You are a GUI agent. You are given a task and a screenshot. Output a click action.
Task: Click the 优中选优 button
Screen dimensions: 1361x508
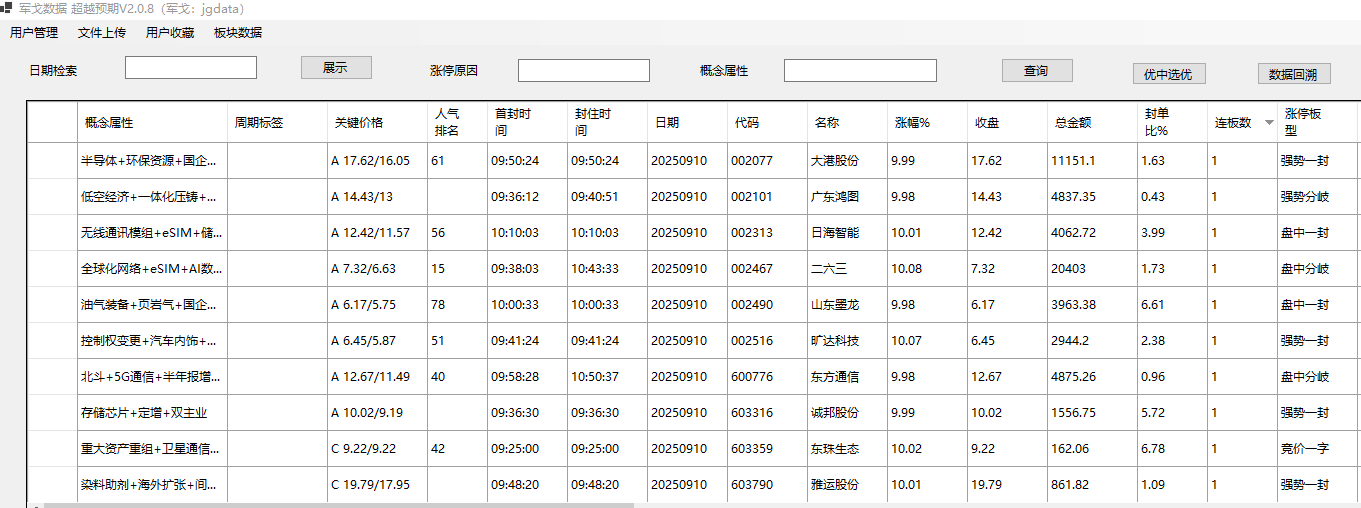click(x=1169, y=74)
